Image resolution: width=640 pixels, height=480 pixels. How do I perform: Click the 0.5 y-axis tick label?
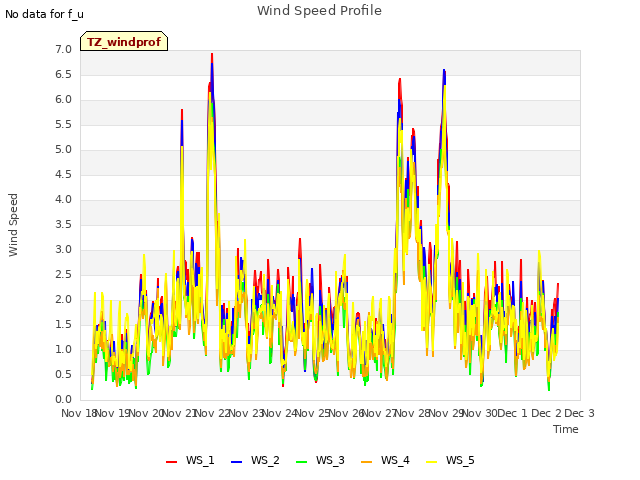coord(63,374)
